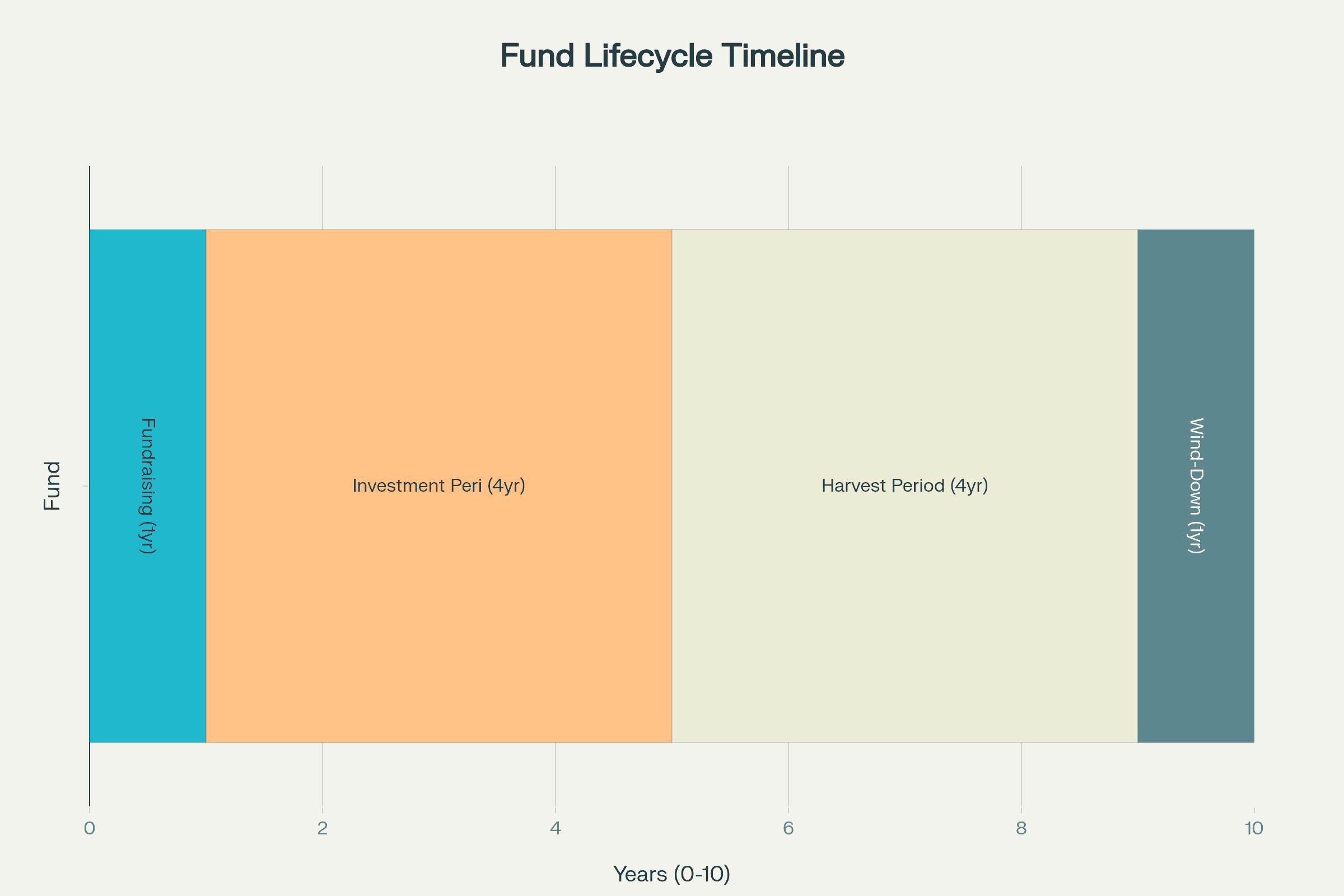Click the 'Harvest Period (4yr)' text label

(x=904, y=486)
